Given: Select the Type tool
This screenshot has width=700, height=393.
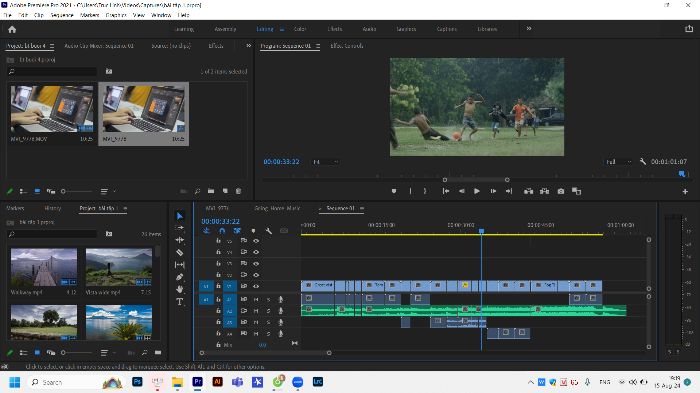Looking at the screenshot, I should pos(180,302).
